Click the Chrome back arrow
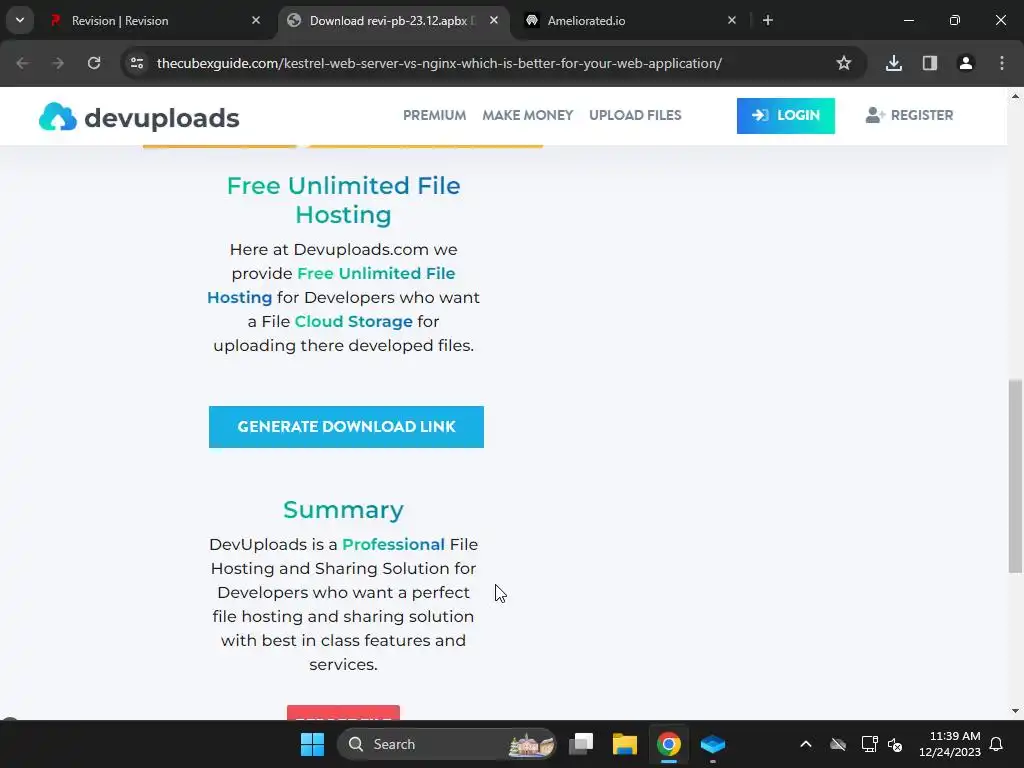 (23, 63)
